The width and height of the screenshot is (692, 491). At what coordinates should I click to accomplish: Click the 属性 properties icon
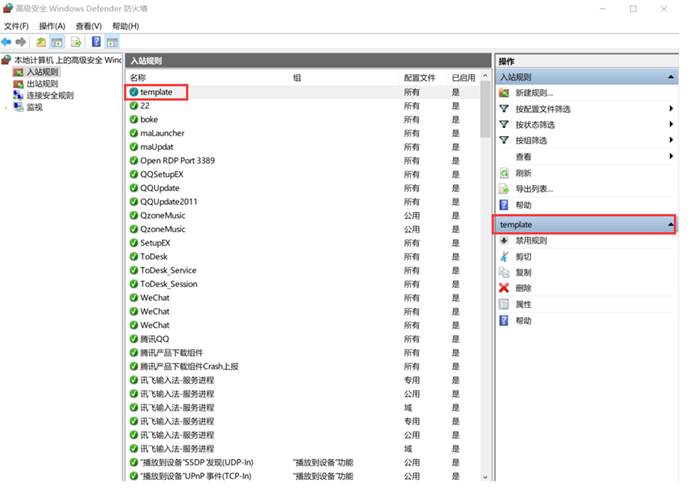(x=504, y=304)
